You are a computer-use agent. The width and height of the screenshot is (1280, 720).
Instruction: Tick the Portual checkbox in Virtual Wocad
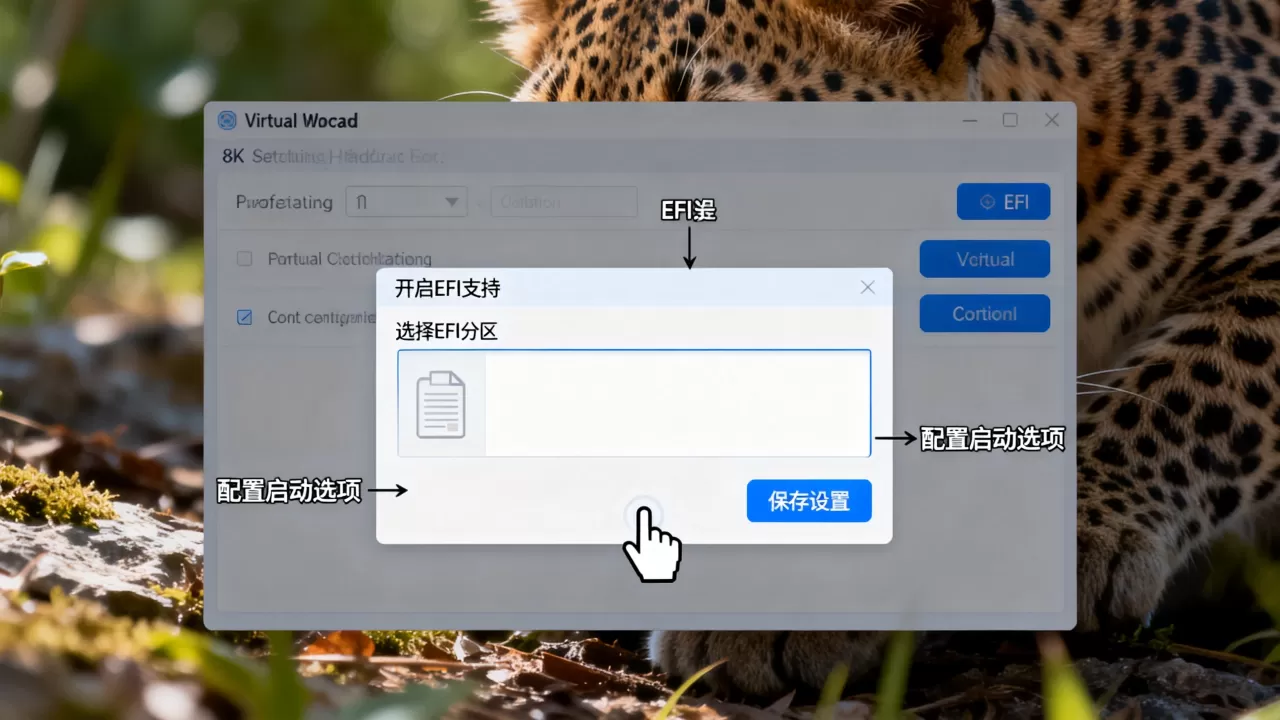[244, 259]
